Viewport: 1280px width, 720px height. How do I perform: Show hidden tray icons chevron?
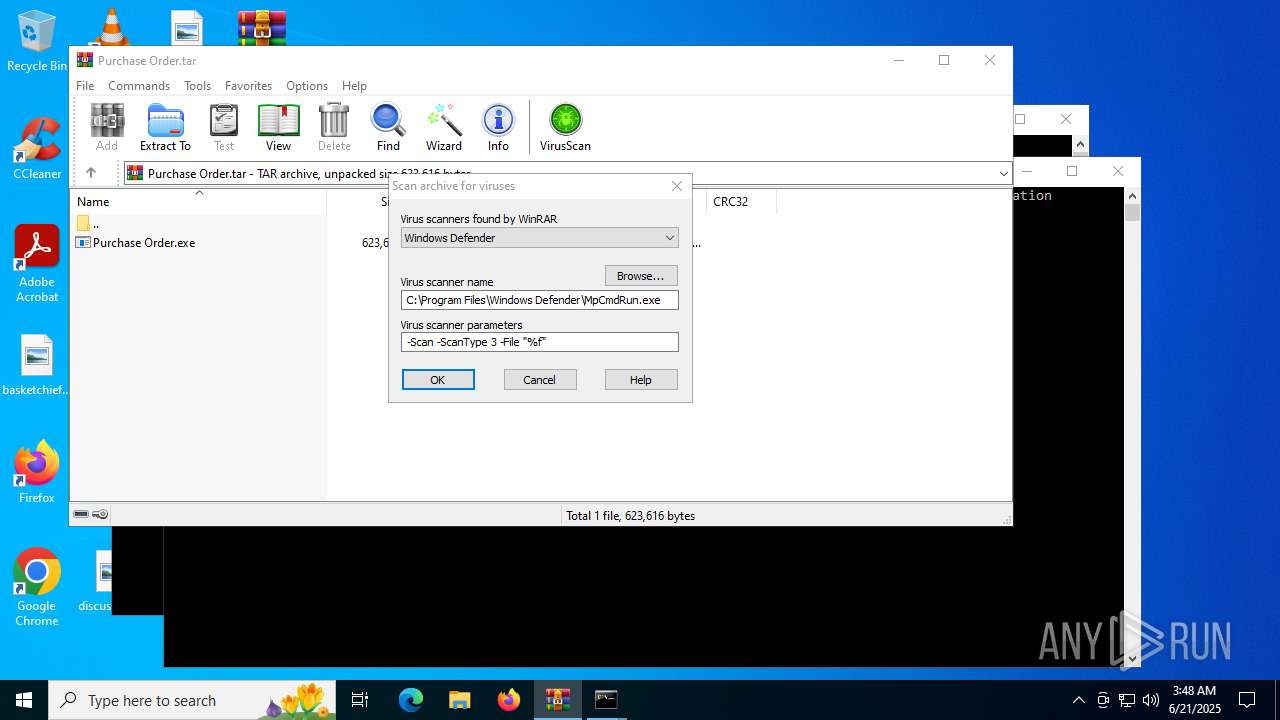pyautogui.click(x=1078, y=700)
